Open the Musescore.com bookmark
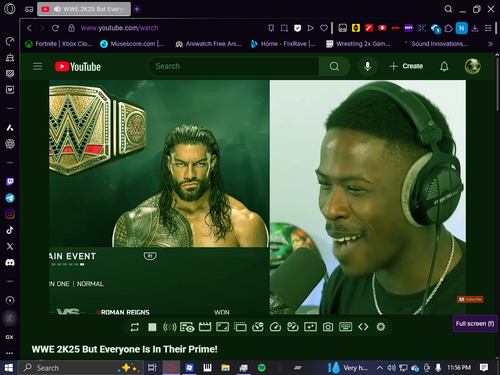 [x=132, y=44]
